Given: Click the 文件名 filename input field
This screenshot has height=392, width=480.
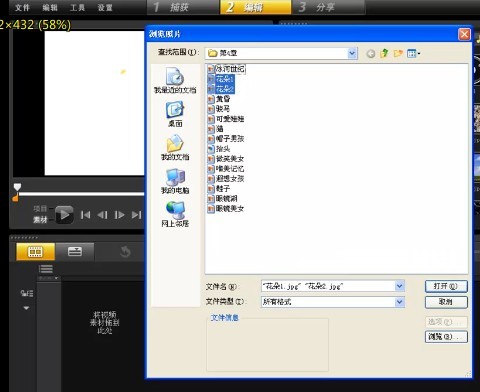Looking at the screenshot, I should 328,286.
